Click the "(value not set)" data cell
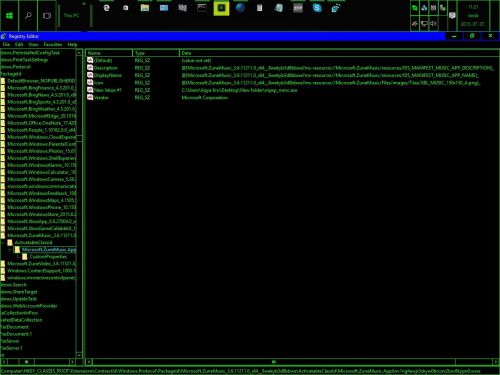The height and width of the screenshot is (375, 500). click(196, 61)
